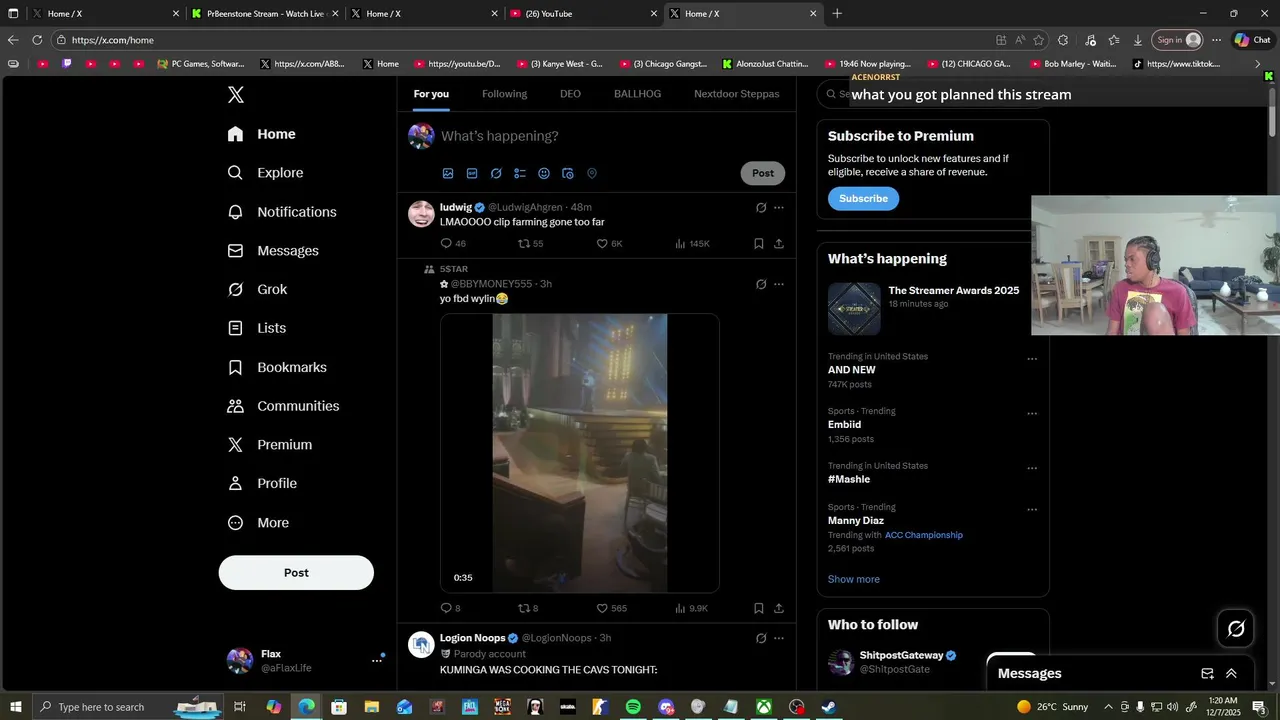Open options for AND NEW trend

tap(1032, 359)
